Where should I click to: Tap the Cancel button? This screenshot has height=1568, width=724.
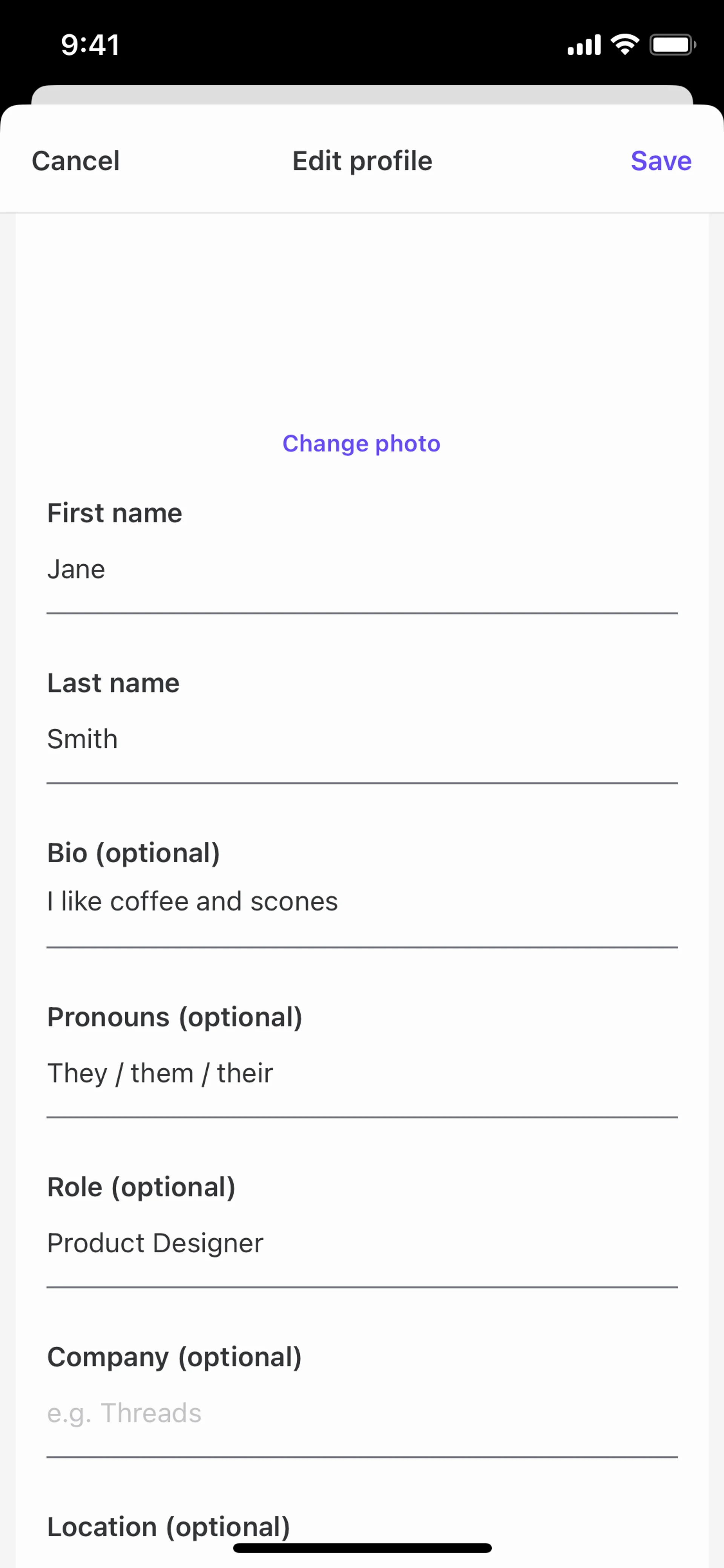click(75, 161)
